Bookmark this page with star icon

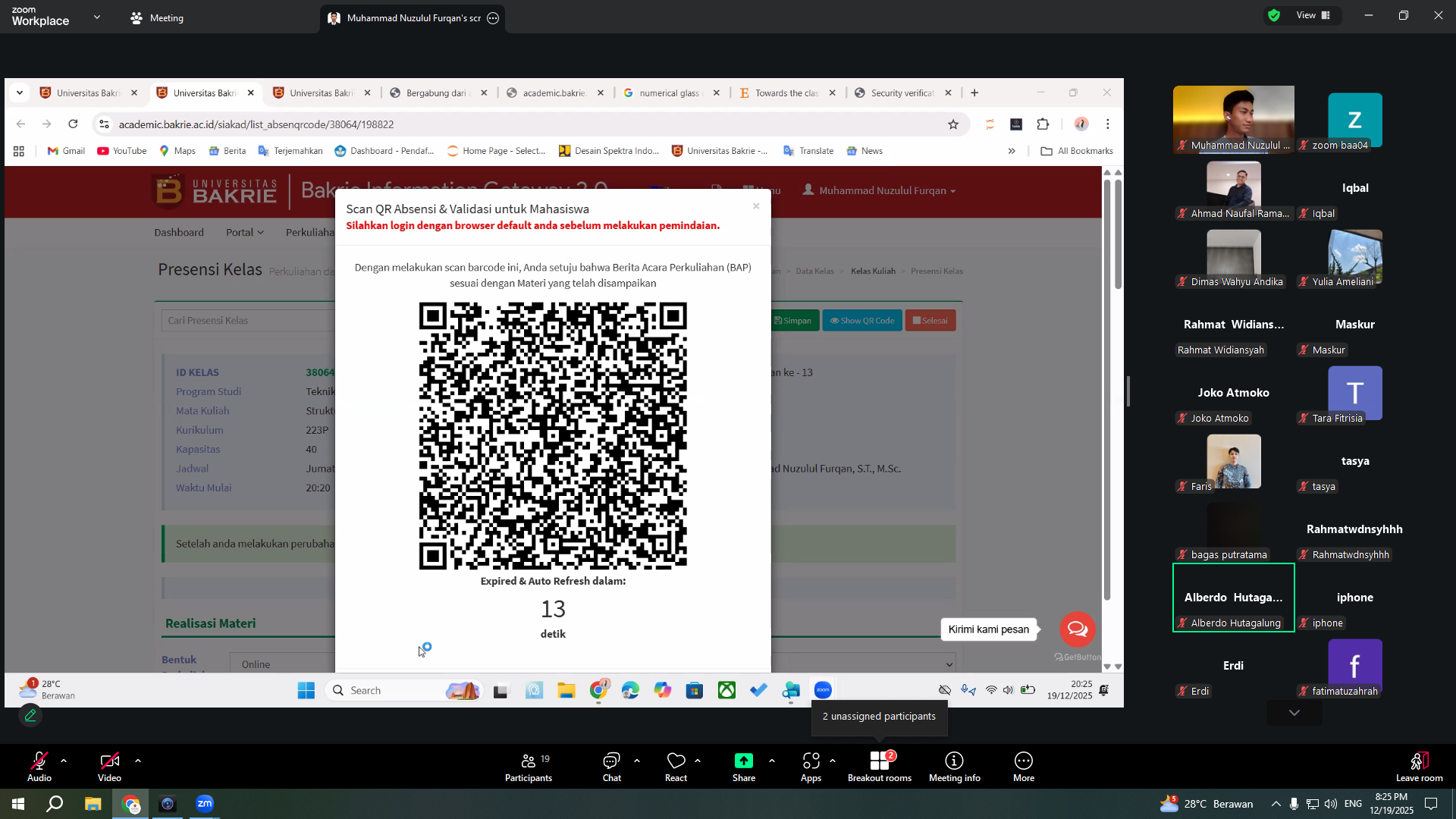tap(953, 124)
